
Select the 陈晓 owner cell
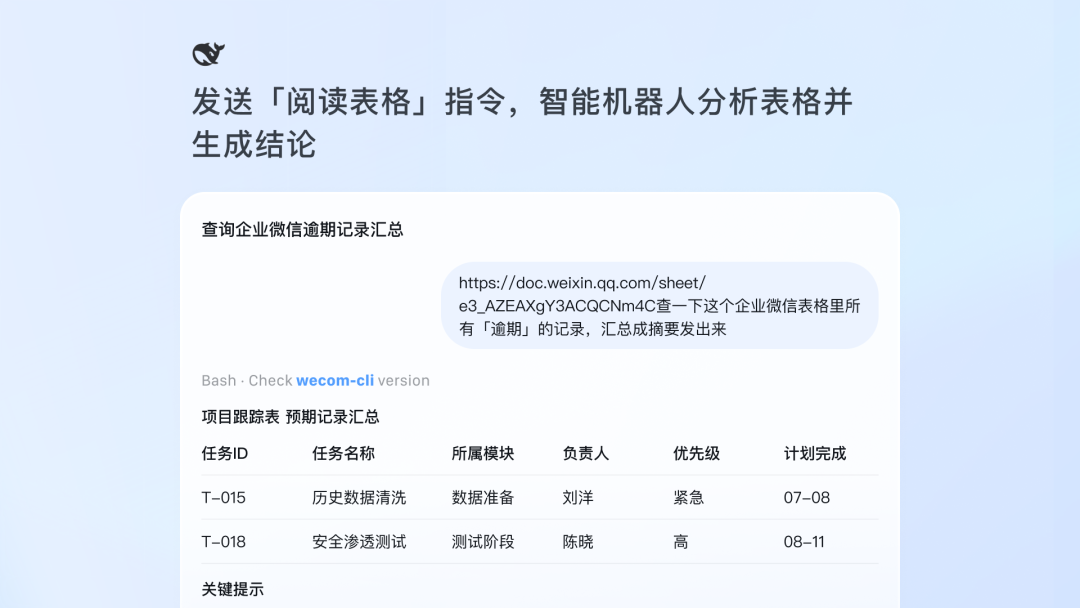click(578, 542)
